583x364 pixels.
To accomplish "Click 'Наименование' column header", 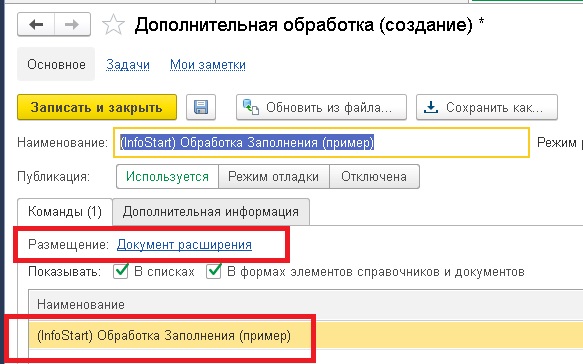I will point(306,305).
